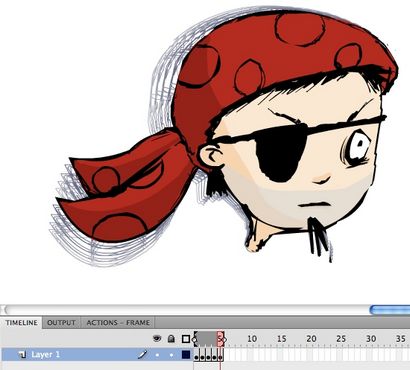Click the show all layers as outlines square icon
Viewport: 410px width, 370px height.
[186, 339]
